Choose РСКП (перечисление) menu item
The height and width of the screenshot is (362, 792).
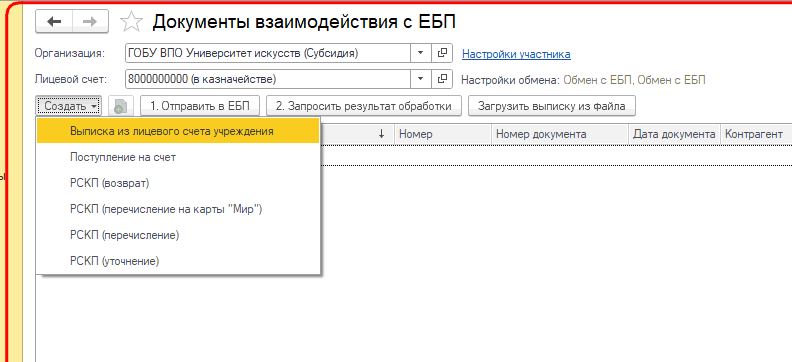[178, 235]
